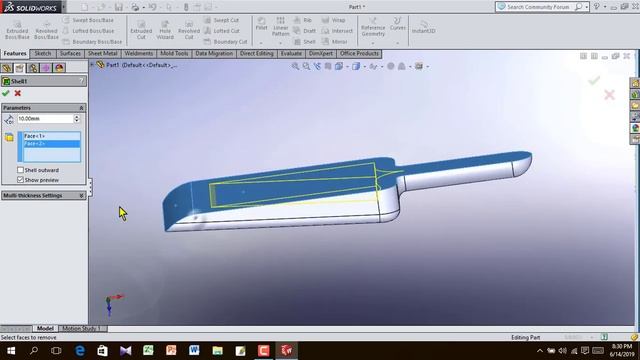Click the Mirror button
This screenshot has width=640, height=360.
pyautogui.click(x=335, y=42)
